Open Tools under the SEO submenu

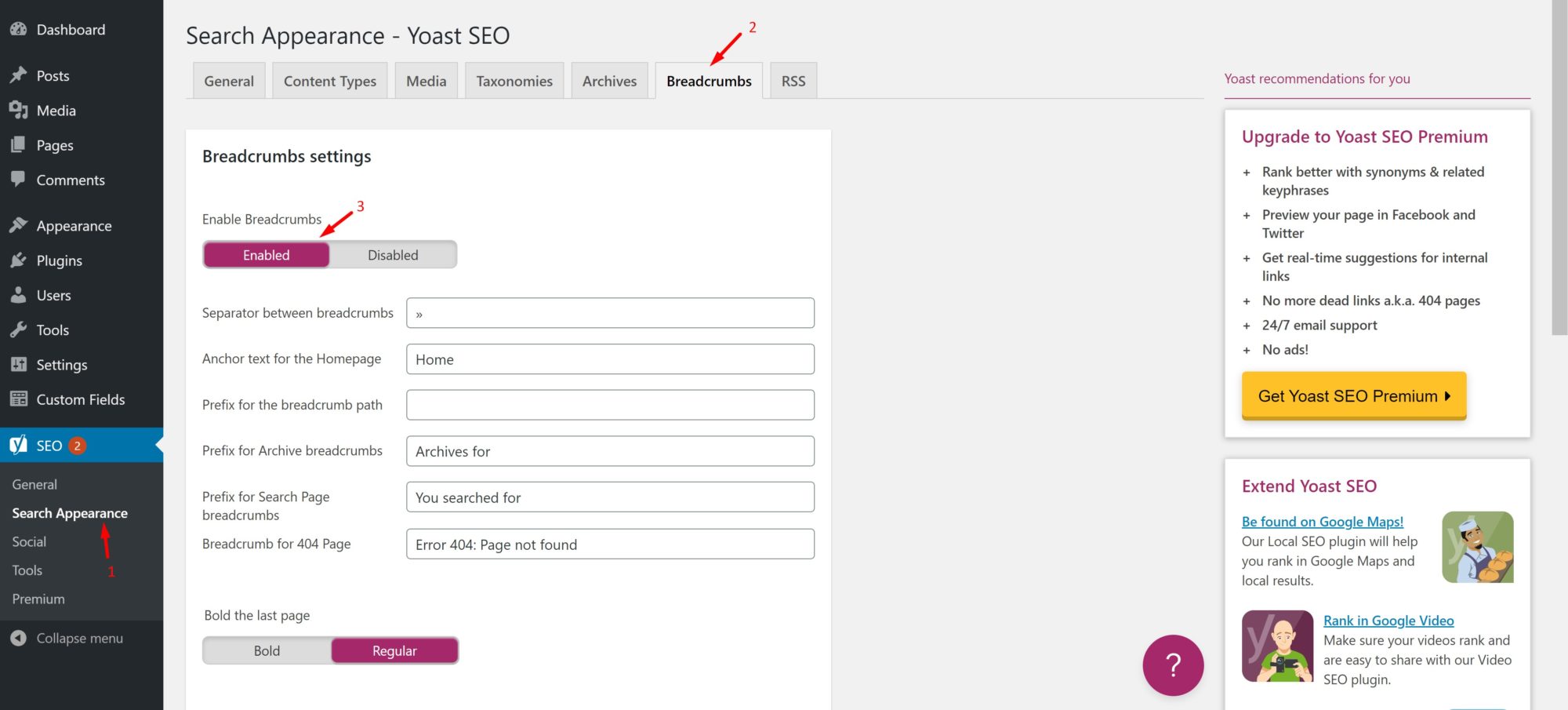click(27, 570)
